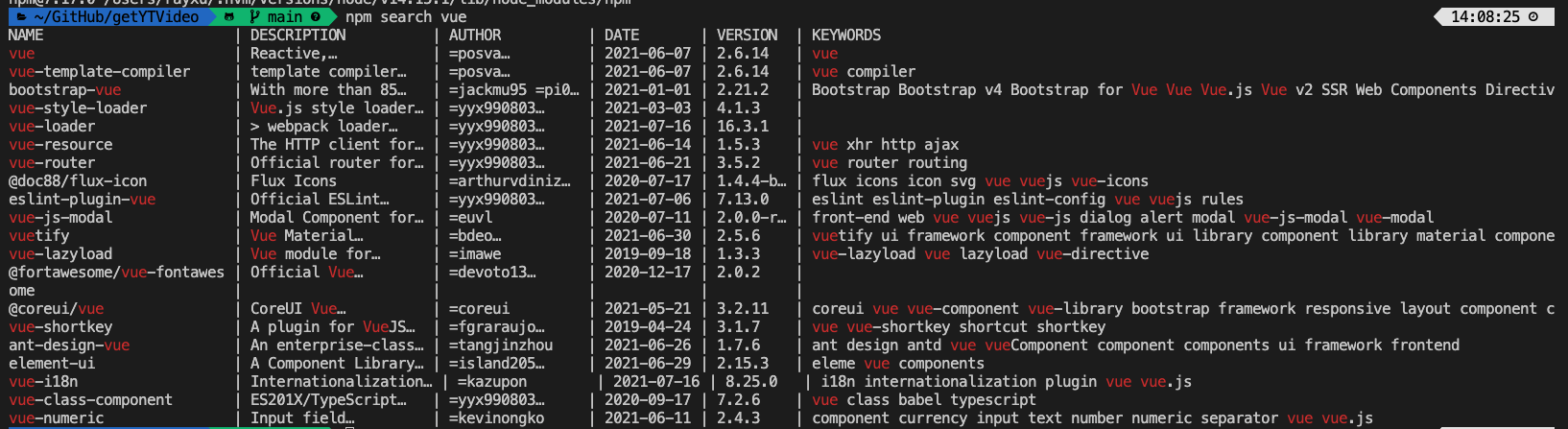The width and height of the screenshot is (1568, 429).
Task: Click the folder icon in the prompt
Action: coord(20,16)
